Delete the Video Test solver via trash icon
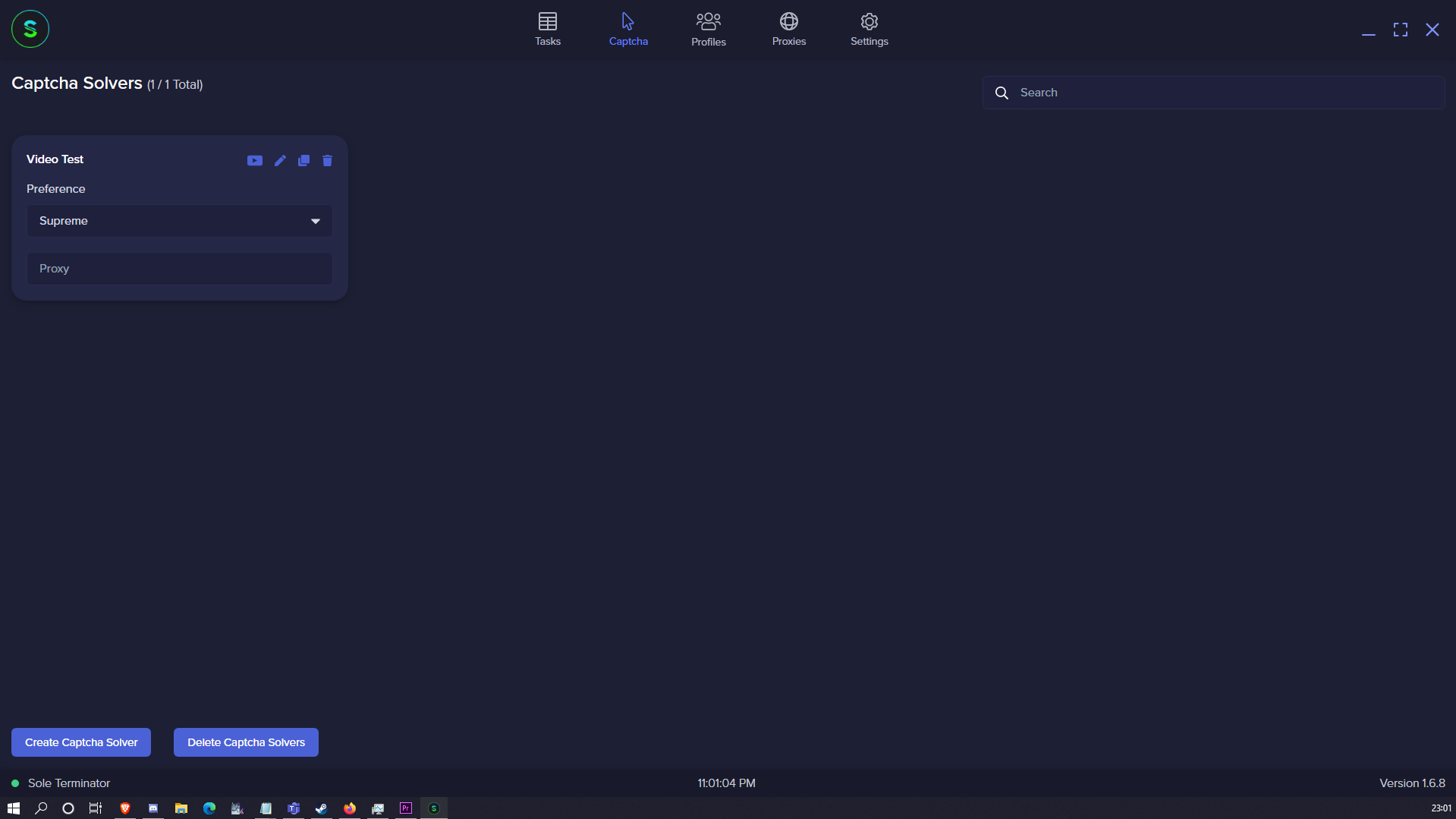This screenshot has height=819, width=1456. click(327, 160)
